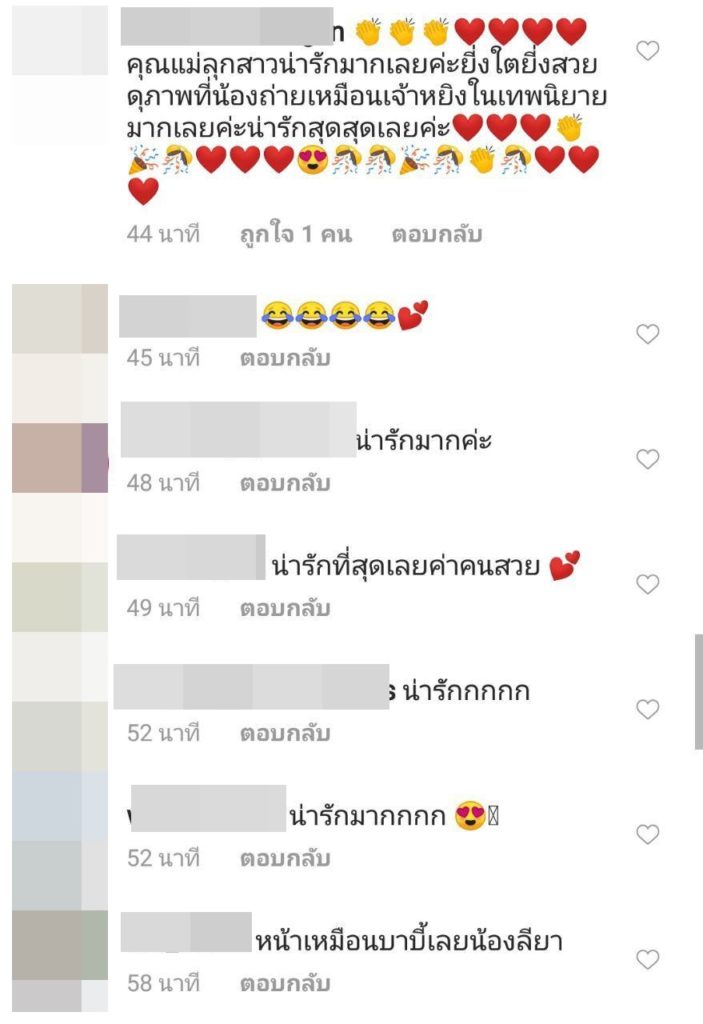View likes via ถูกใจ 1 คน
703x1024 pixels.
(x=296, y=234)
